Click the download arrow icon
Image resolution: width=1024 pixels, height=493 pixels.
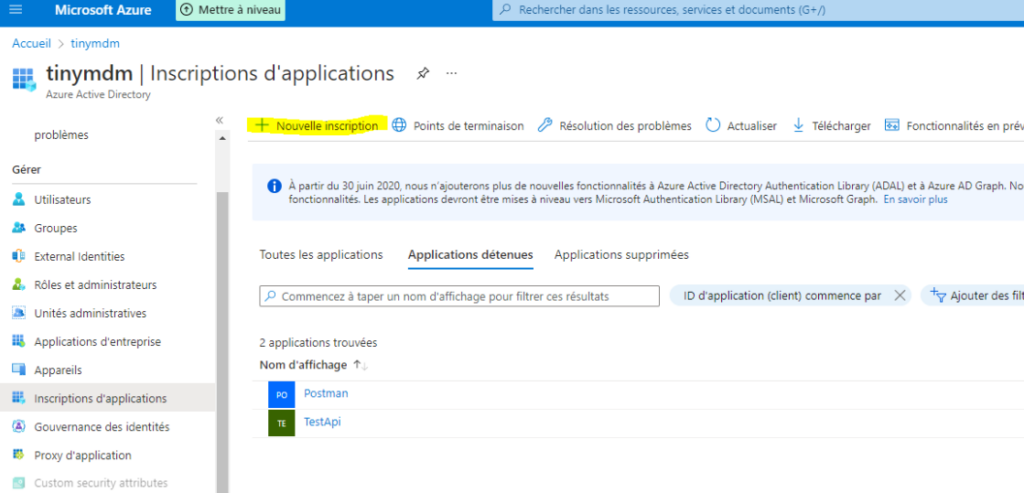click(798, 125)
